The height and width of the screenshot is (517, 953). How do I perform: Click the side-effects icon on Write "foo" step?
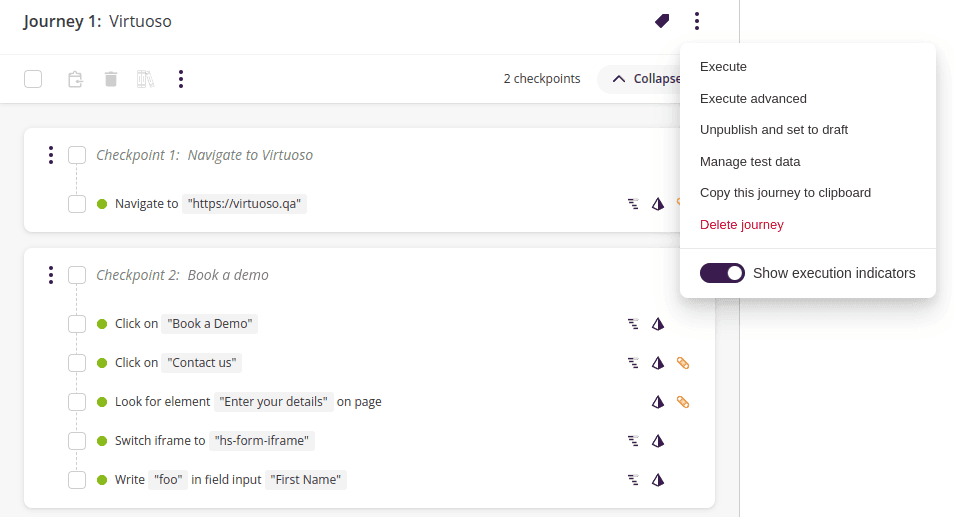(633, 480)
